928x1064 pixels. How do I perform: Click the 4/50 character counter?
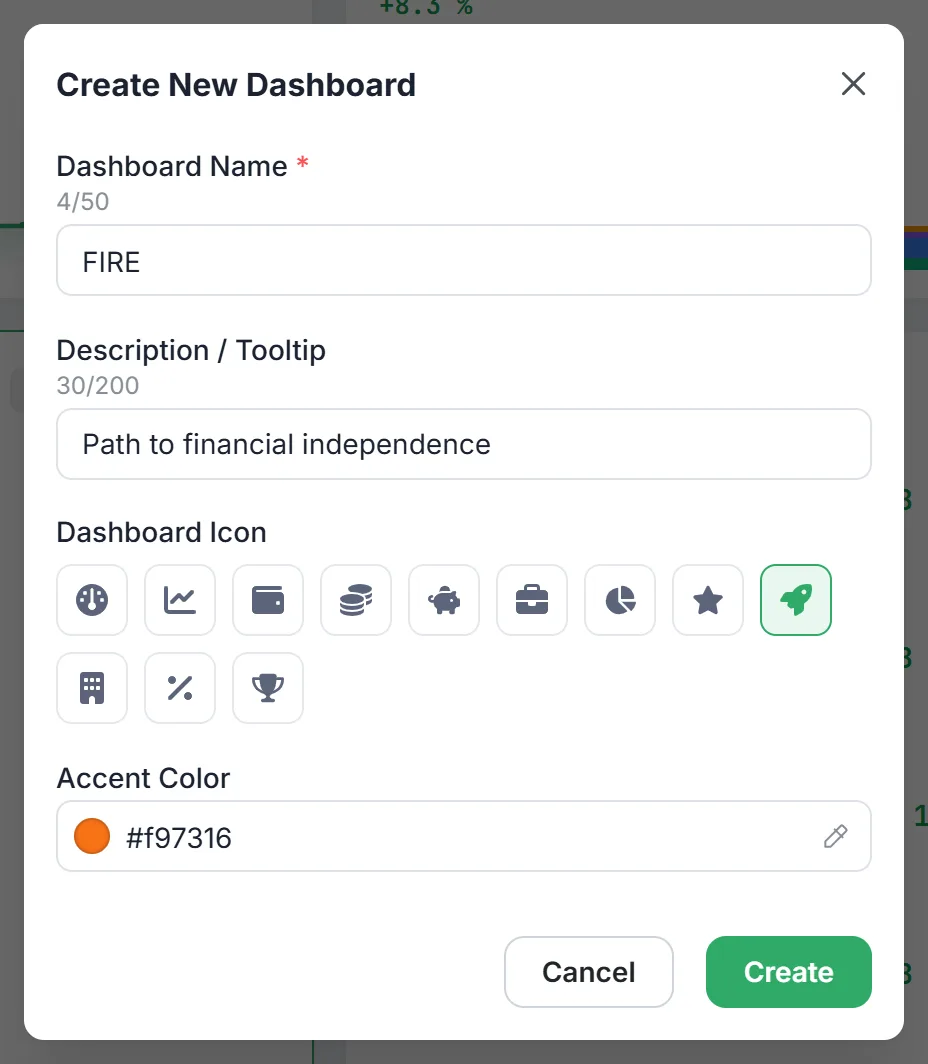click(x=83, y=202)
